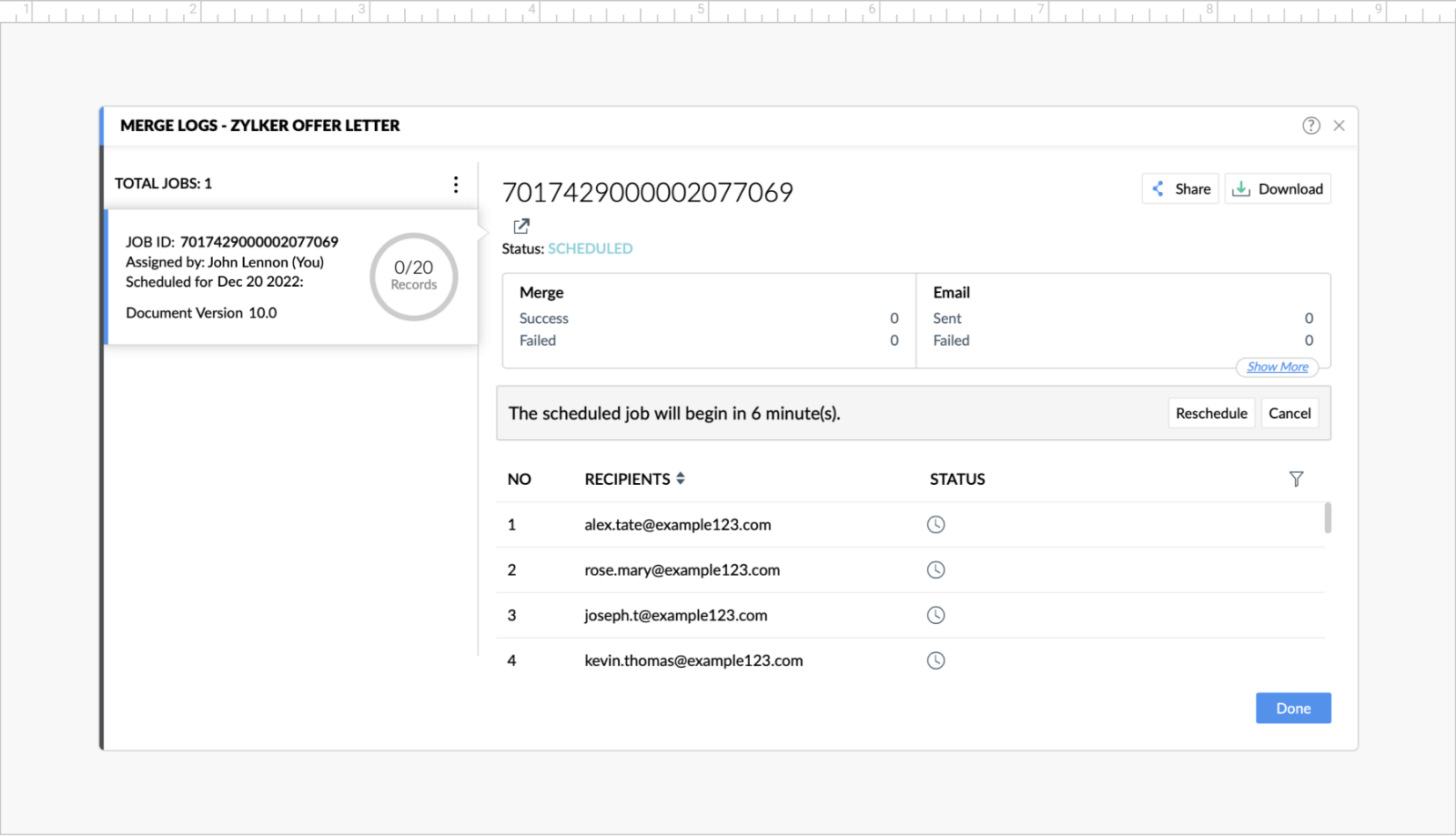
Task: Click the Email Sent count row
Action: [1123, 318]
